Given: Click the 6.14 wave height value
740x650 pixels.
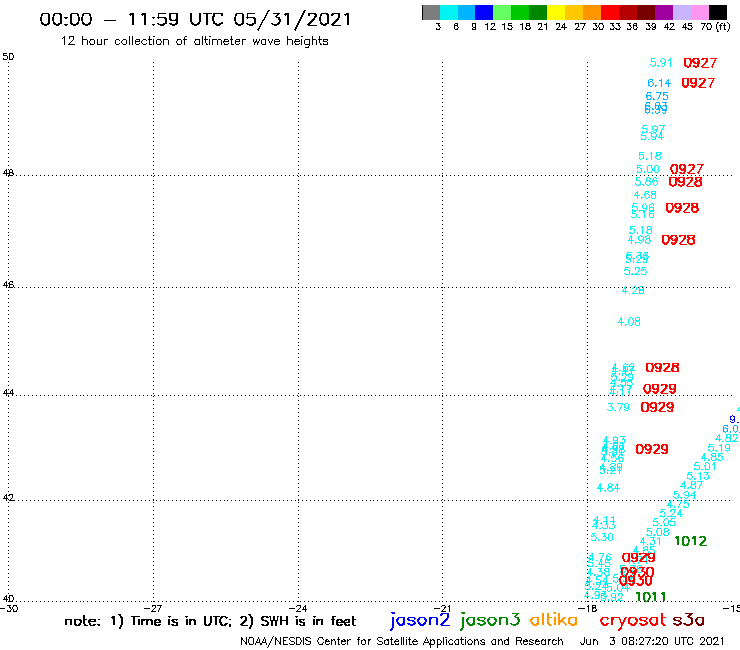Looking at the screenshot, I should (x=659, y=83).
